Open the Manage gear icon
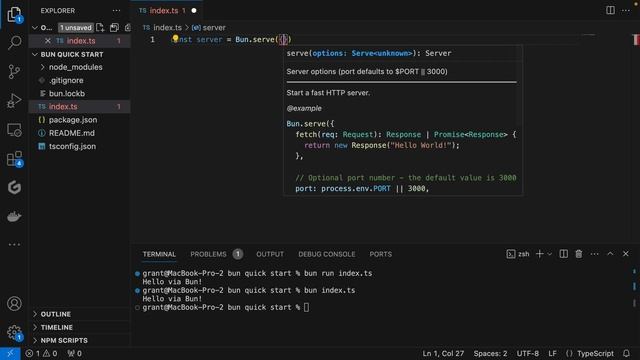 (x=14, y=332)
